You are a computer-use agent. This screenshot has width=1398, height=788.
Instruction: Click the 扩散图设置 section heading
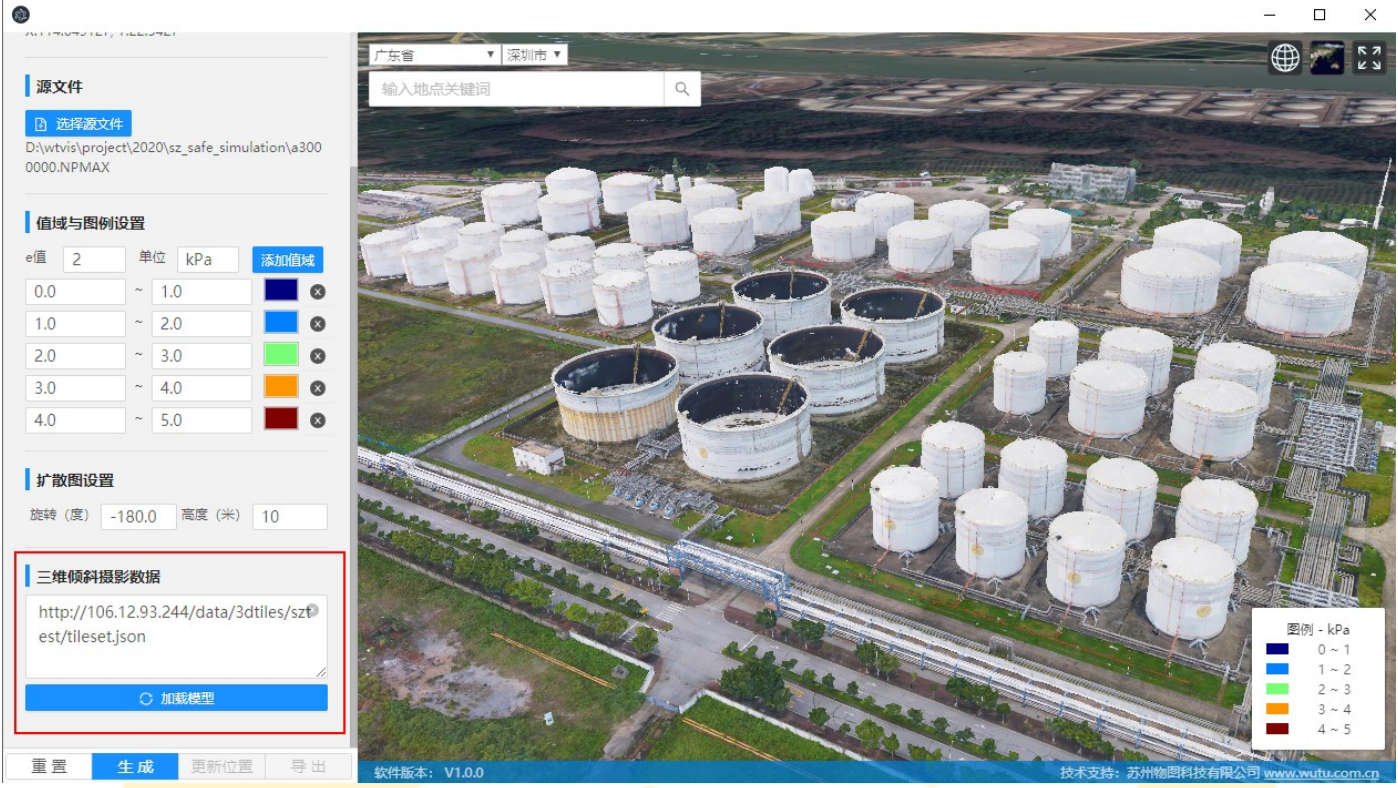point(75,481)
